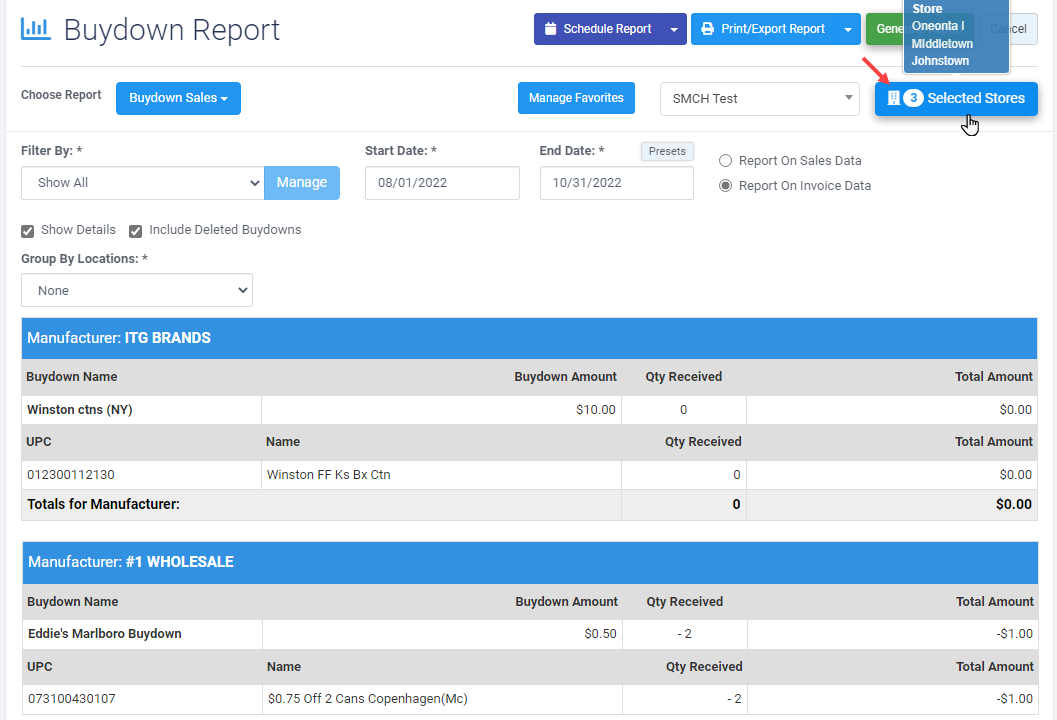Click the Buydown Report chart icon
Screen dimensions: 1057x720
[36, 29]
